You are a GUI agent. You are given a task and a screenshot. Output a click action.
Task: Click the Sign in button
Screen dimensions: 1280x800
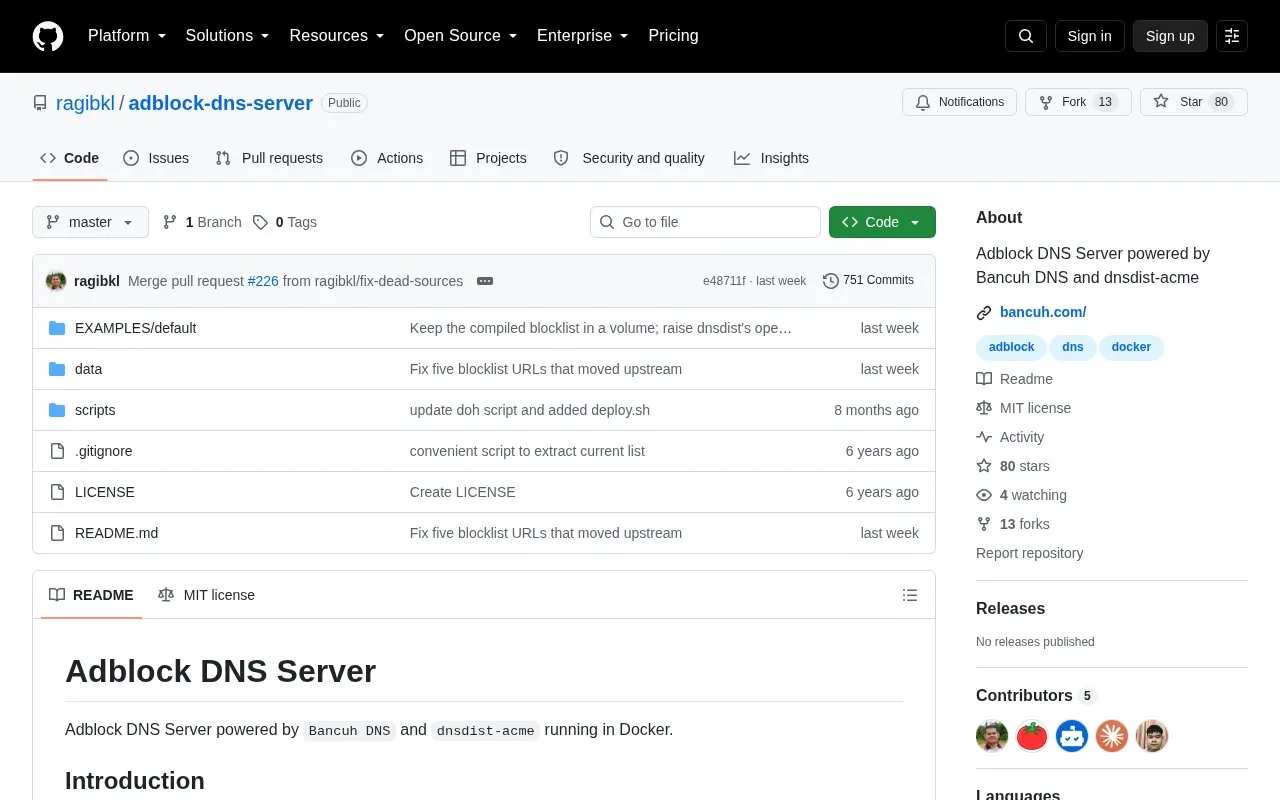pos(1089,36)
